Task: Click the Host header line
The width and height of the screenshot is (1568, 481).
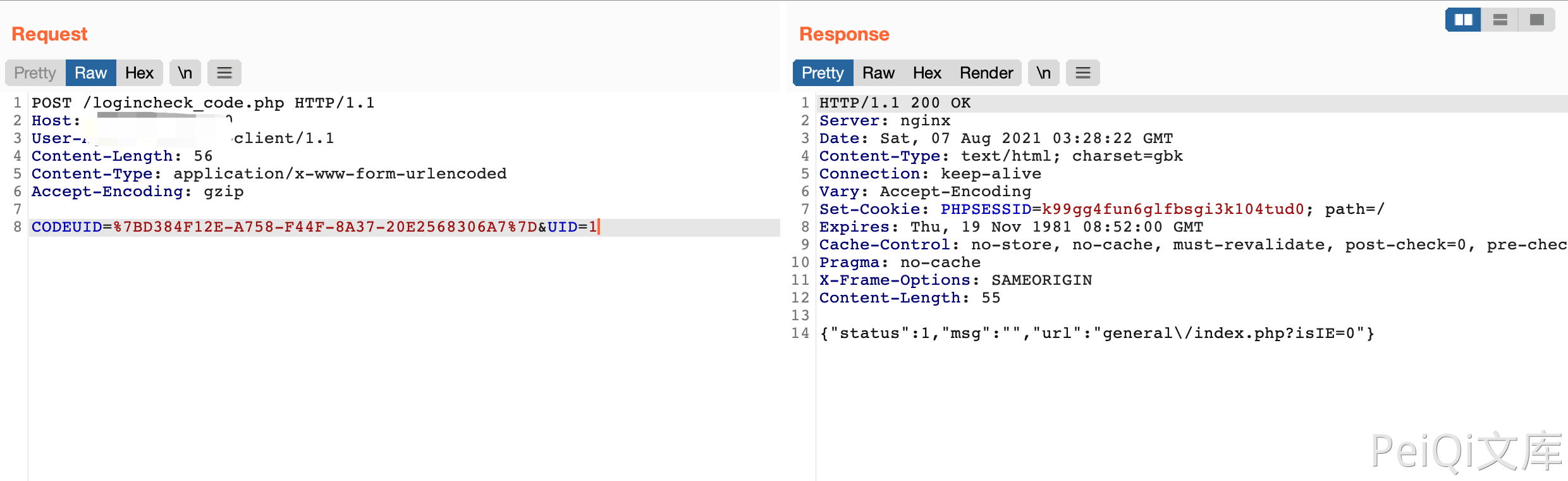Action: click(x=132, y=120)
